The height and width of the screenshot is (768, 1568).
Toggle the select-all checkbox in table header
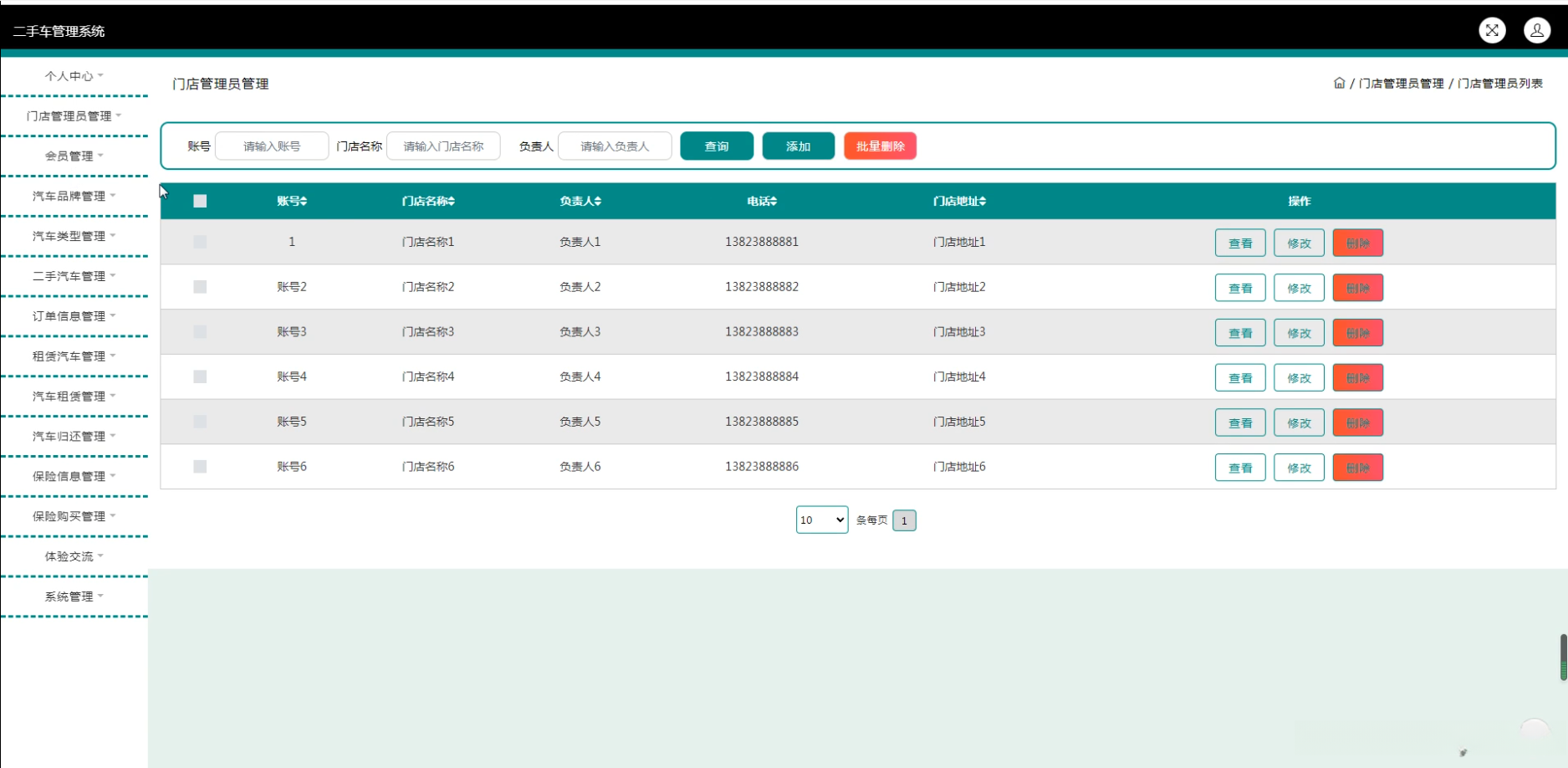pyautogui.click(x=200, y=201)
